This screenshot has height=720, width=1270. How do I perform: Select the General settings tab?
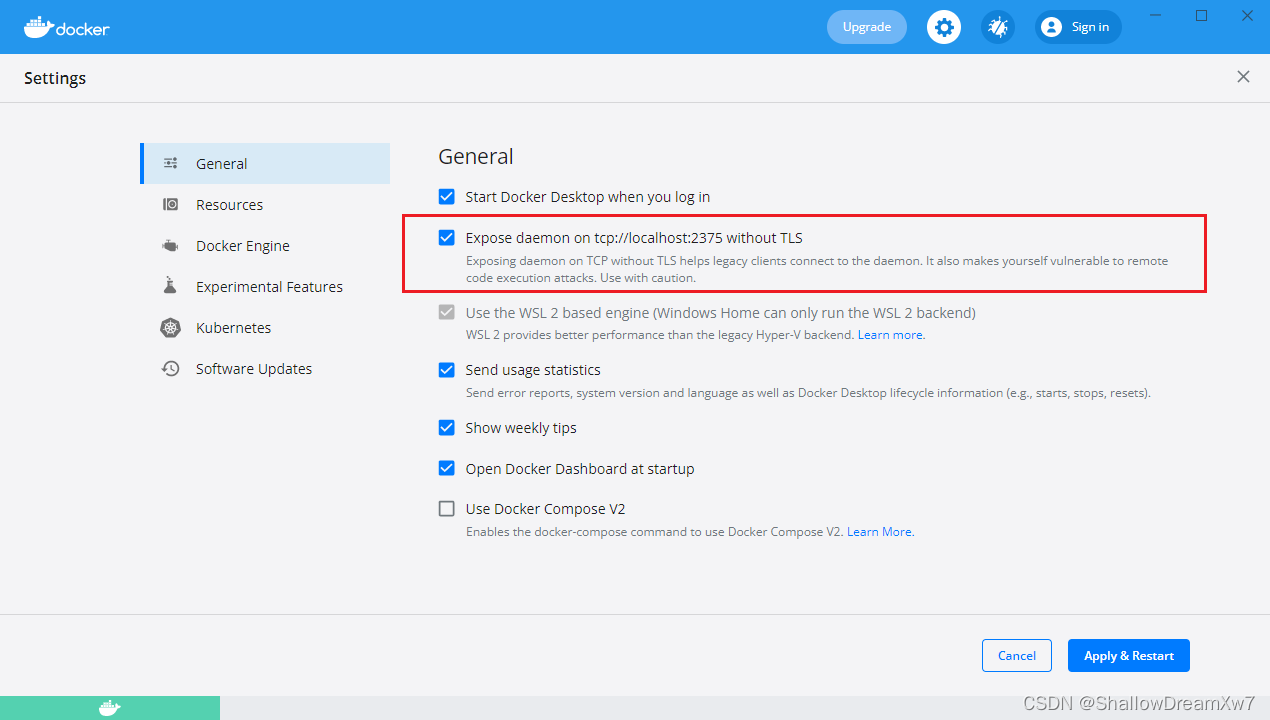[x=265, y=163]
